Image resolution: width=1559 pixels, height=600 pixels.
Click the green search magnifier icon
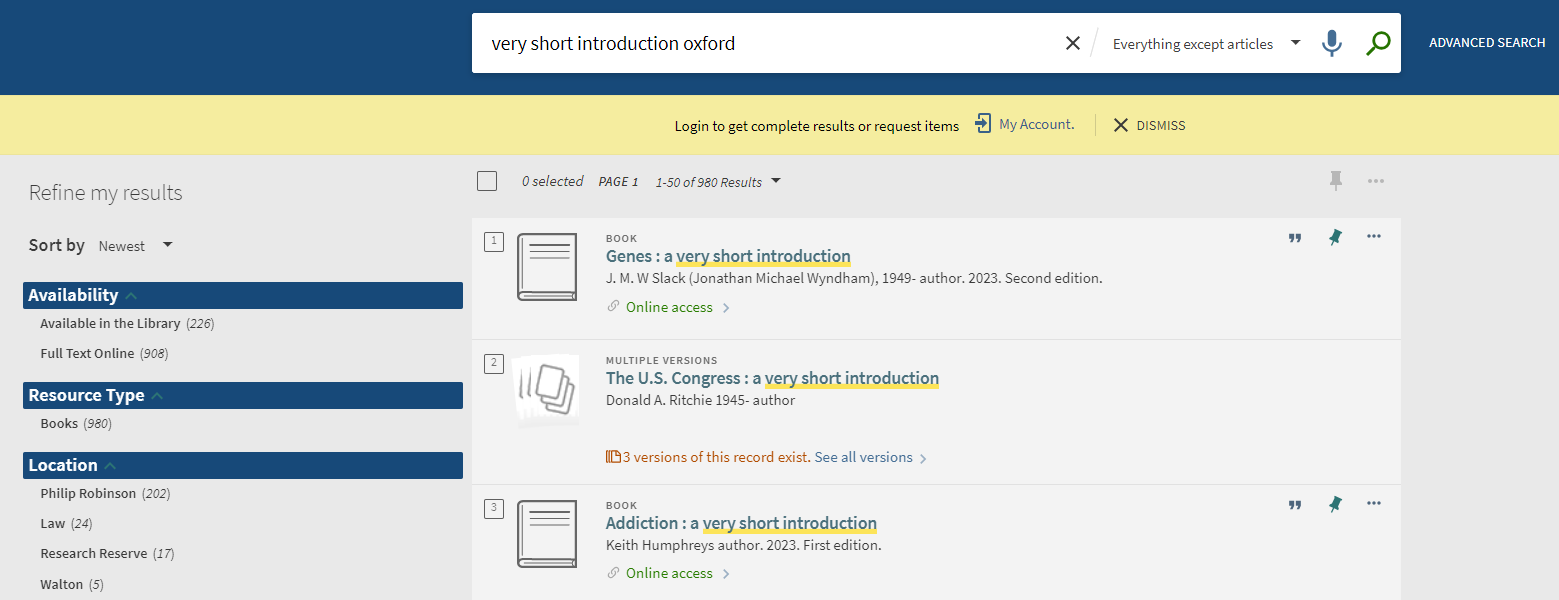(x=1378, y=43)
